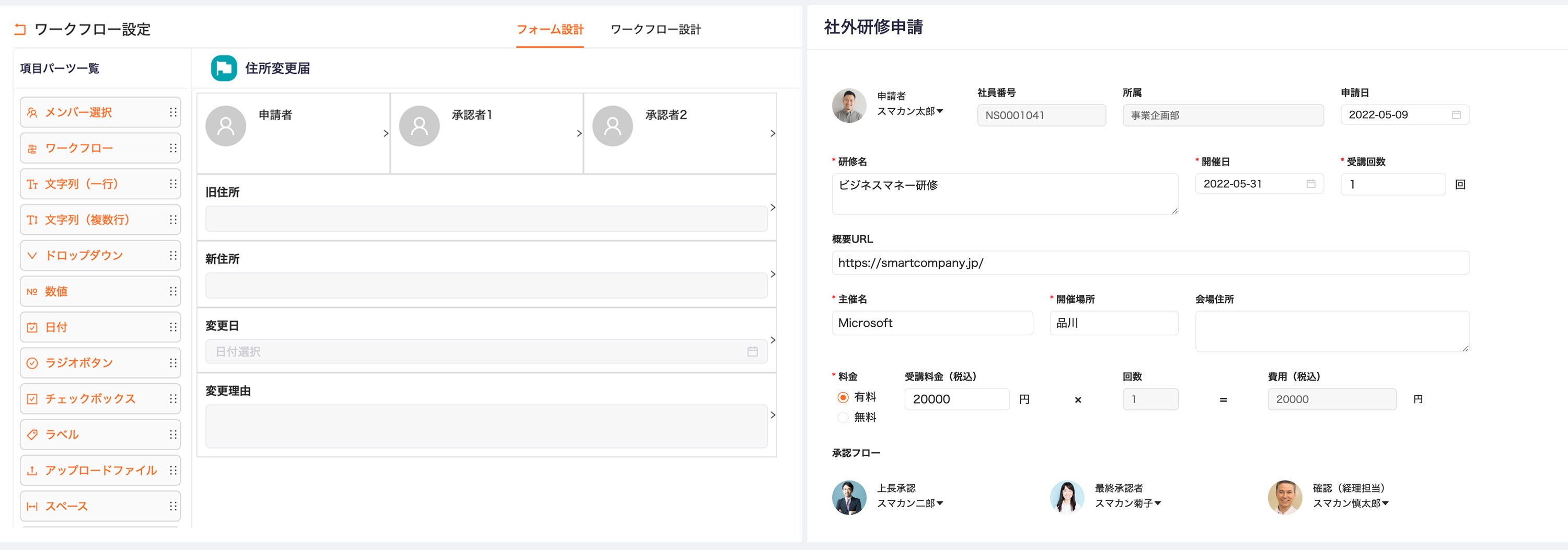Image resolution: width=1568 pixels, height=550 pixels.
Task: Click the 承認者1 avatar placeholder icon
Action: (x=419, y=126)
